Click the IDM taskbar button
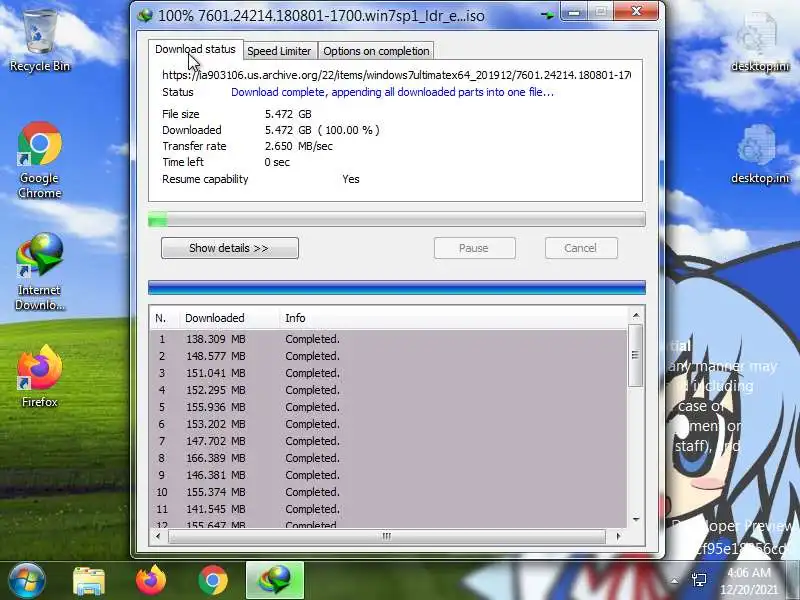Image resolution: width=800 pixels, height=600 pixels. [x=275, y=580]
